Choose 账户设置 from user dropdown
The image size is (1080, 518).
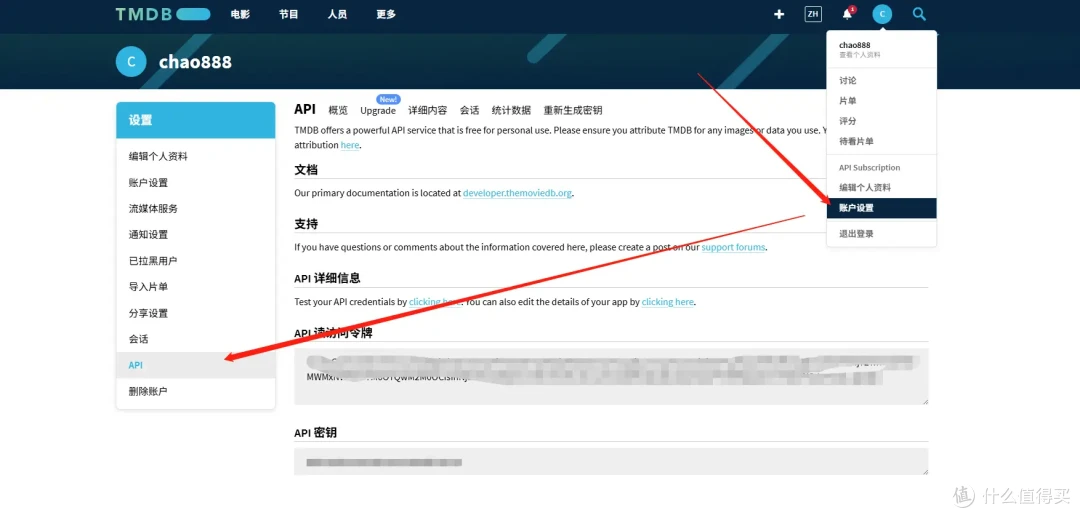[x=882, y=208]
